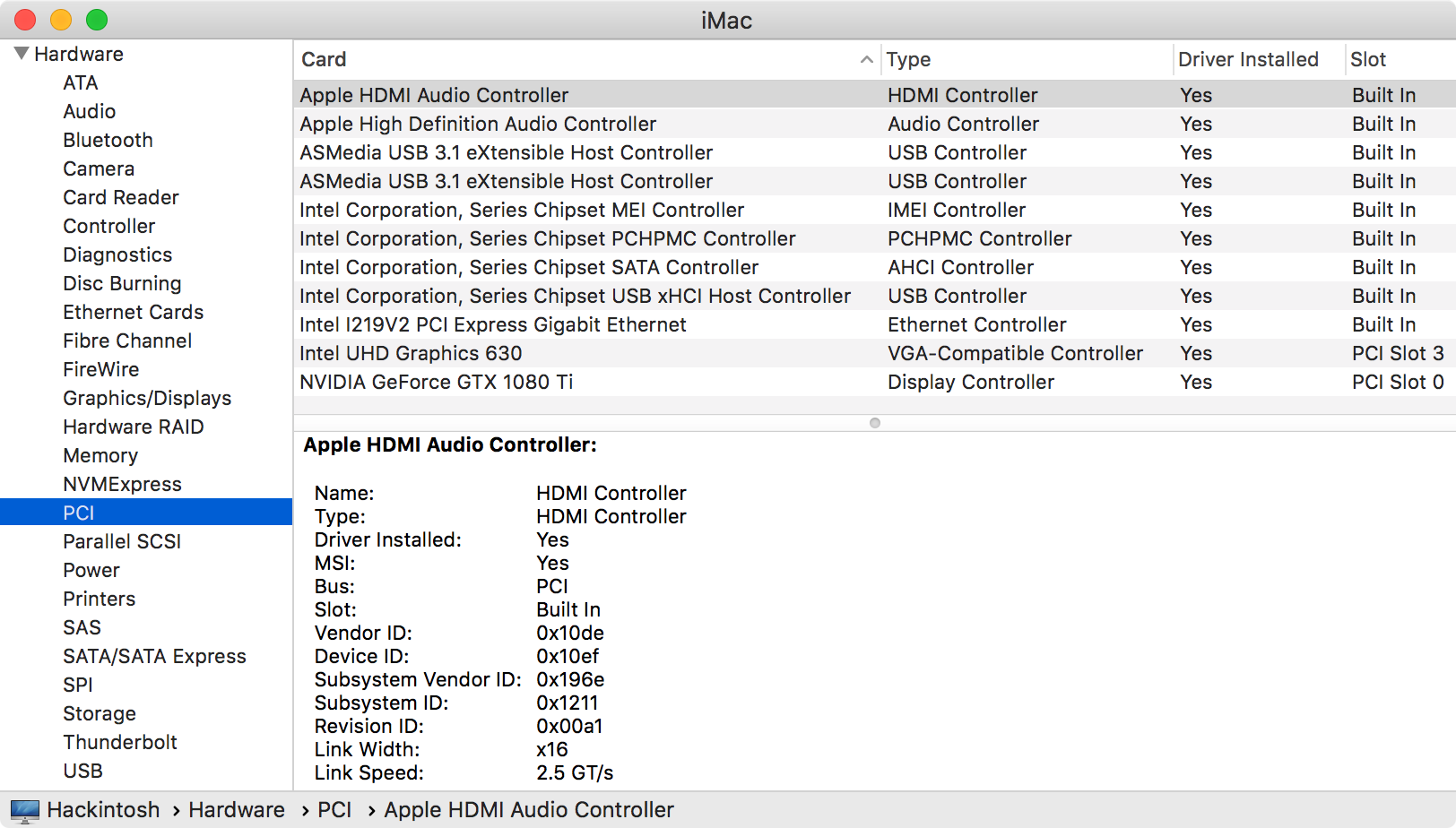Click the pane divider handle dot
Image resolution: width=1456 pixels, height=828 pixels.
875,423
